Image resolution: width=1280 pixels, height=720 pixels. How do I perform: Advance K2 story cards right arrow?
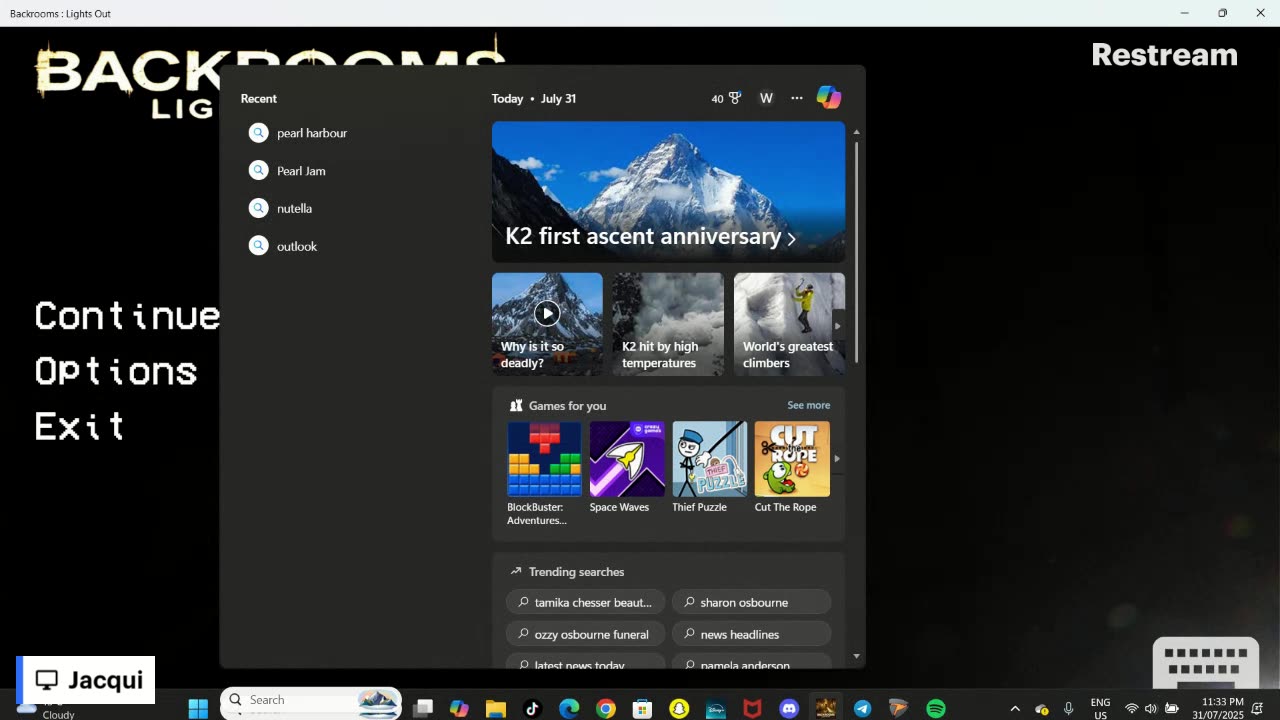coord(838,325)
